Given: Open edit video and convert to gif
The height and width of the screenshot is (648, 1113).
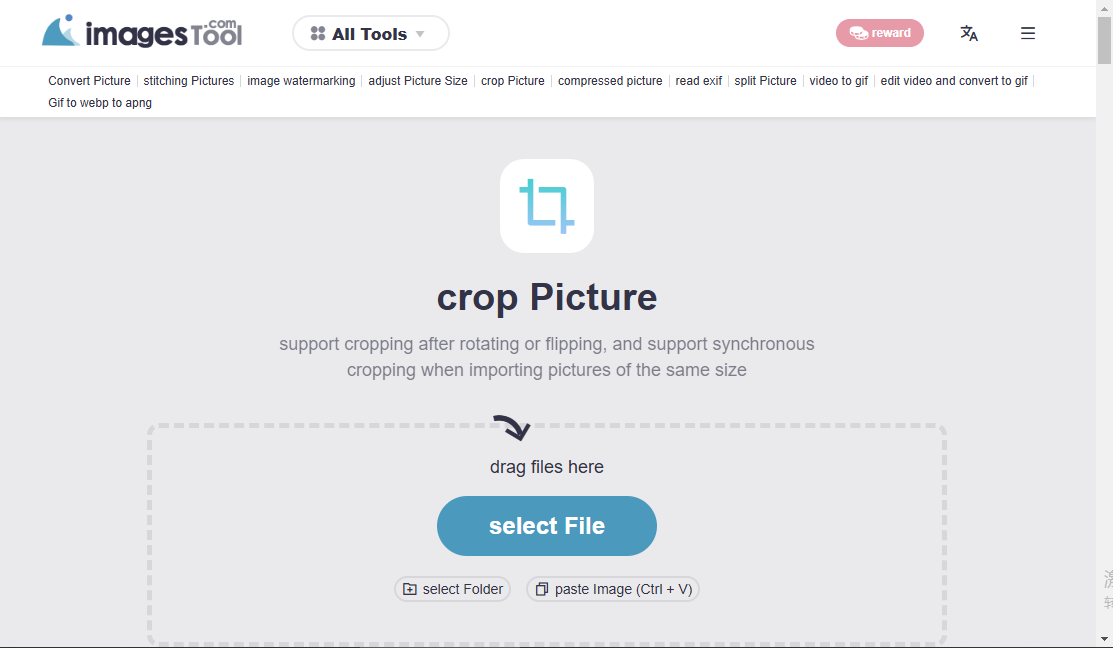Looking at the screenshot, I should 954,81.
